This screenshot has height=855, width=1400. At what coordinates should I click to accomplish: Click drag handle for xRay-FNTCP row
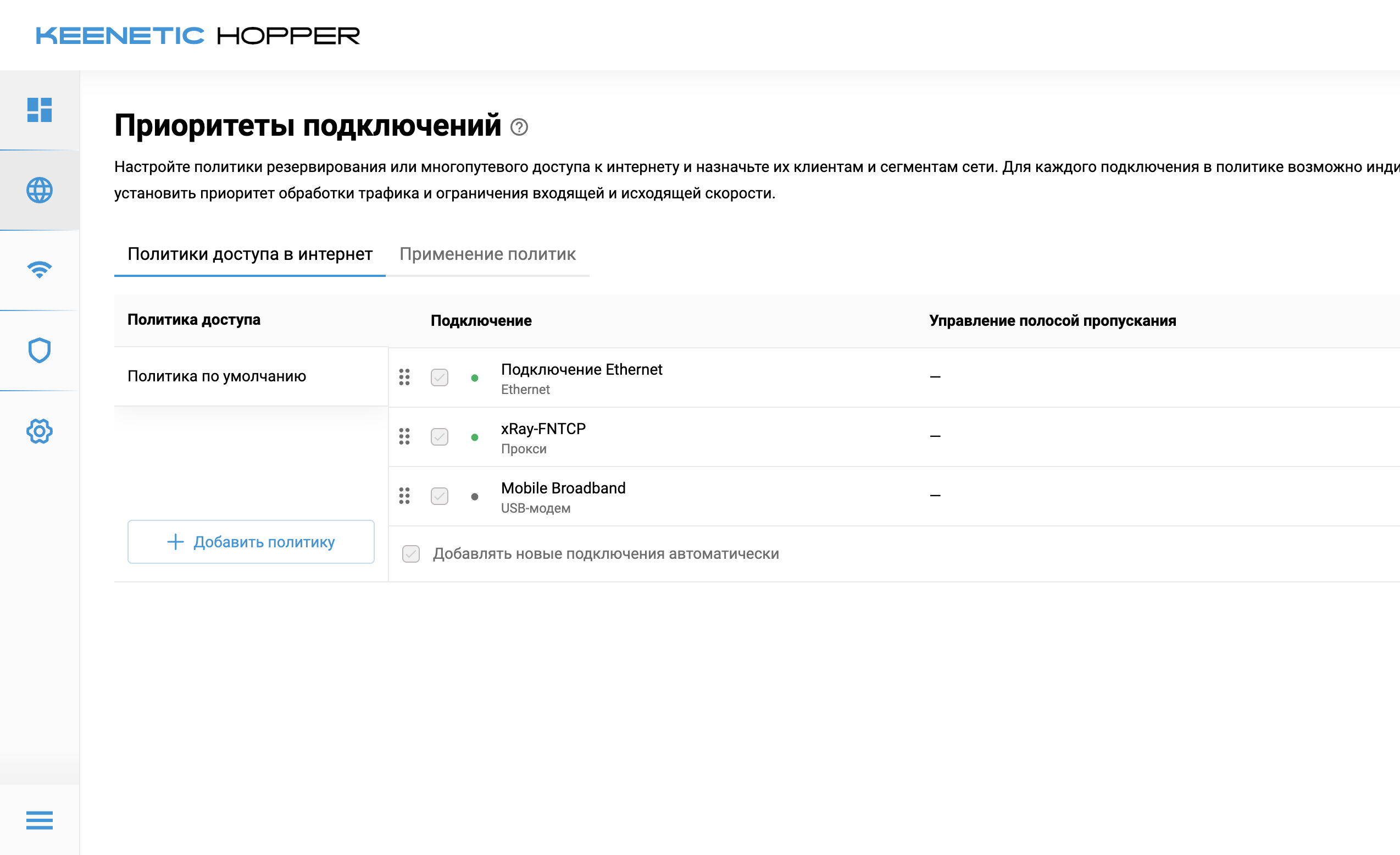pos(404,436)
